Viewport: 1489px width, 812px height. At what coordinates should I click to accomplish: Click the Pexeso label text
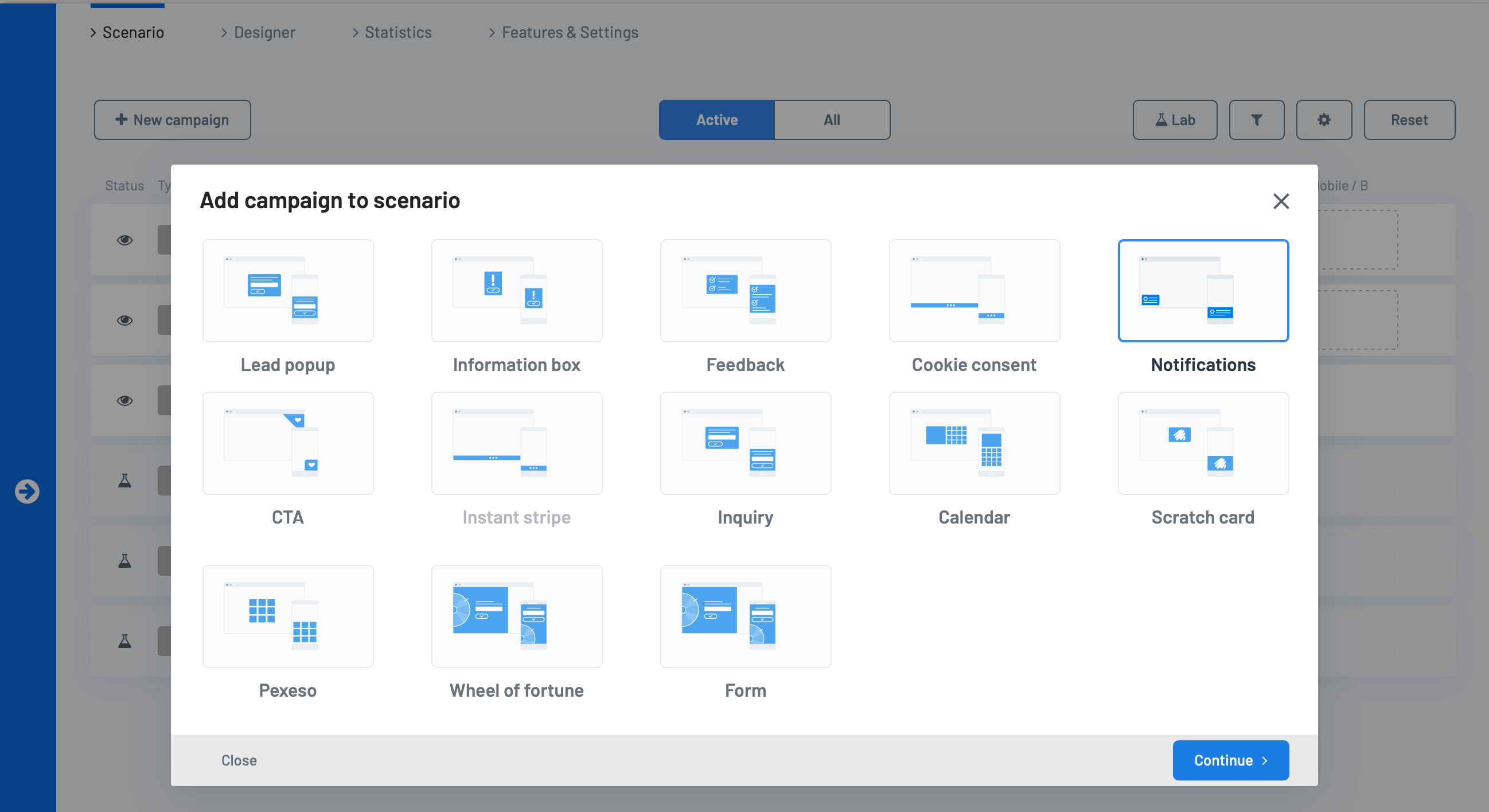[x=288, y=690]
